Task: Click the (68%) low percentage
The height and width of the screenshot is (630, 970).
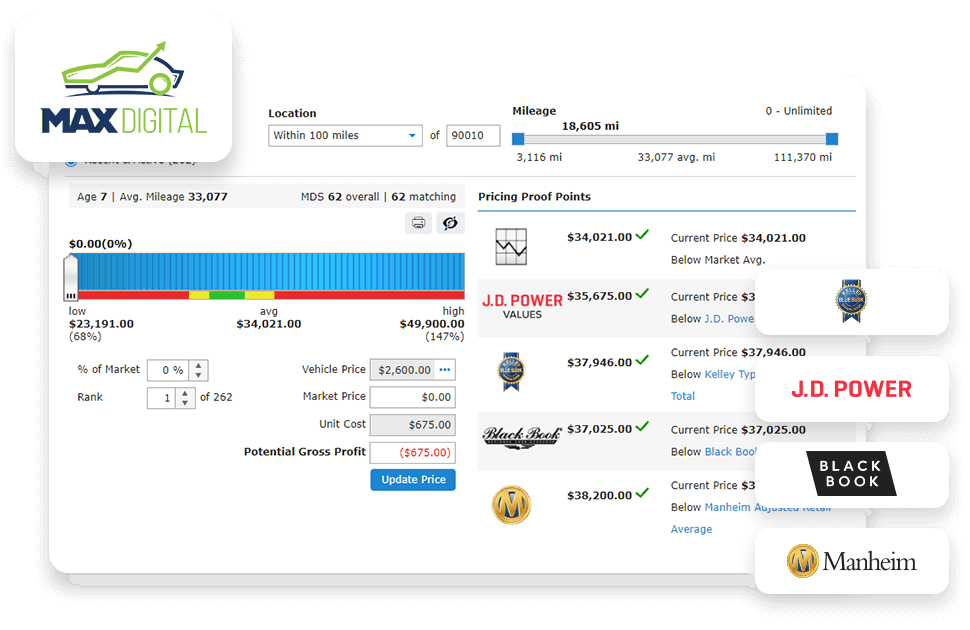Action: click(85, 337)
